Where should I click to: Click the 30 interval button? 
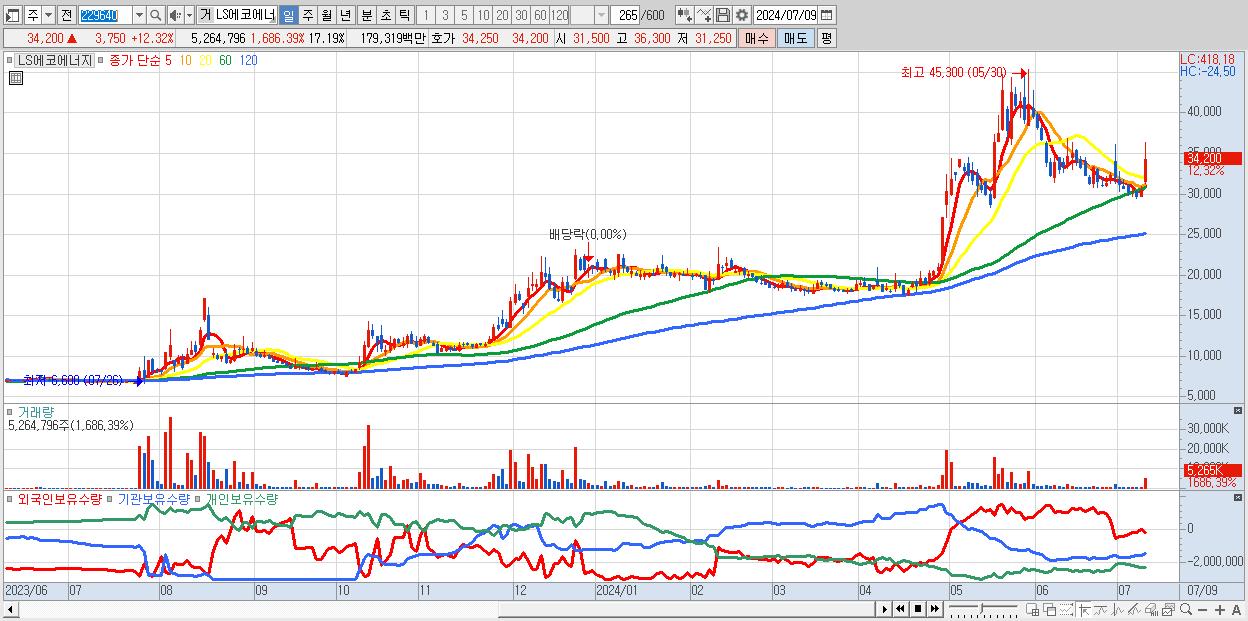point(521,15)
